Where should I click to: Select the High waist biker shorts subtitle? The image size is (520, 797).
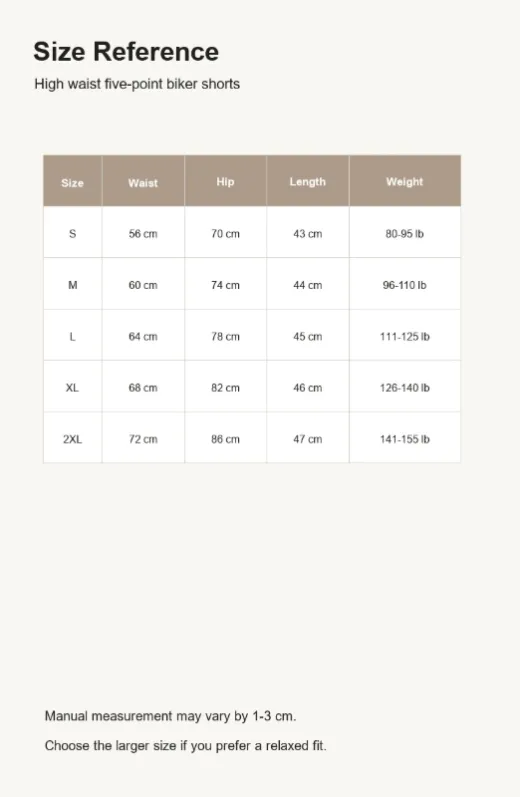click(137, 84)
